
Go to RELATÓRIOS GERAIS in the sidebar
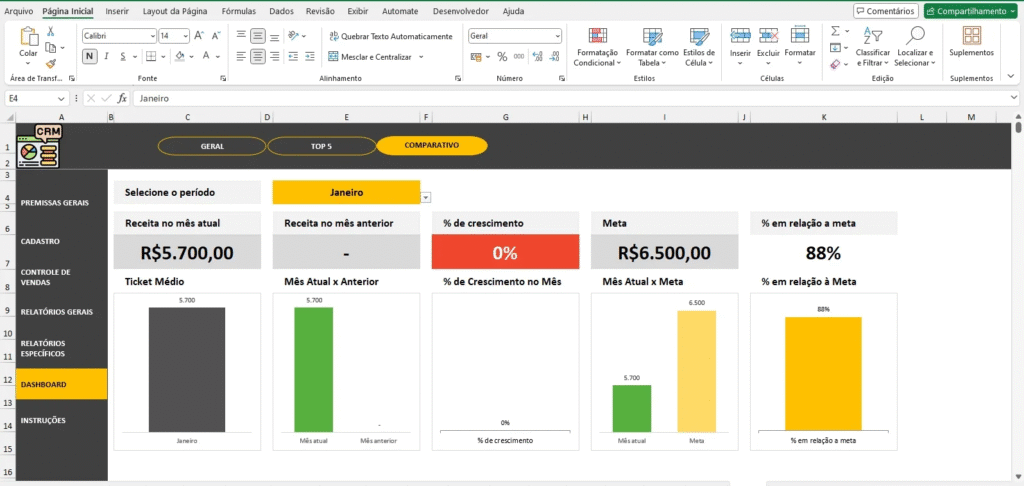point(56,311)
